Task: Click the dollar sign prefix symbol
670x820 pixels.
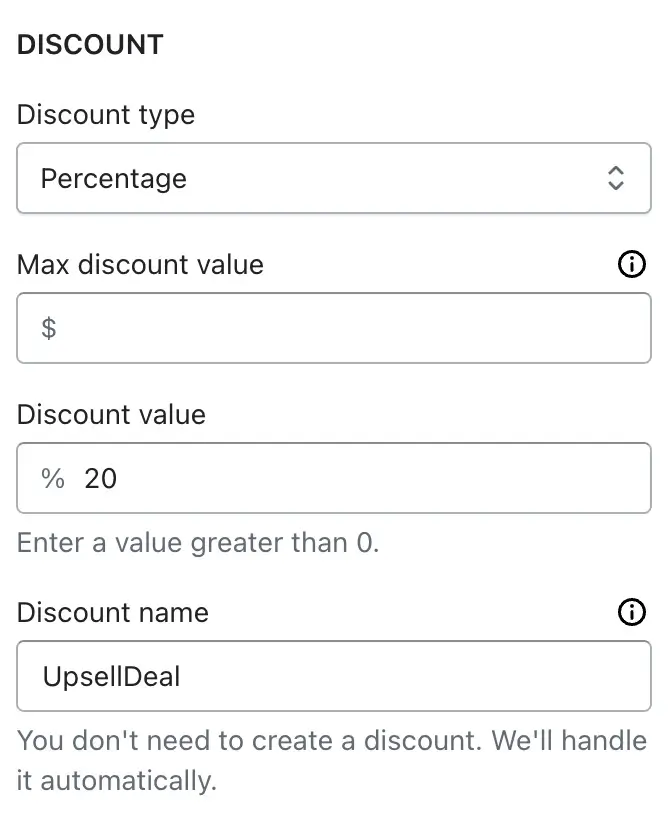Action: [x=49, y=328]
